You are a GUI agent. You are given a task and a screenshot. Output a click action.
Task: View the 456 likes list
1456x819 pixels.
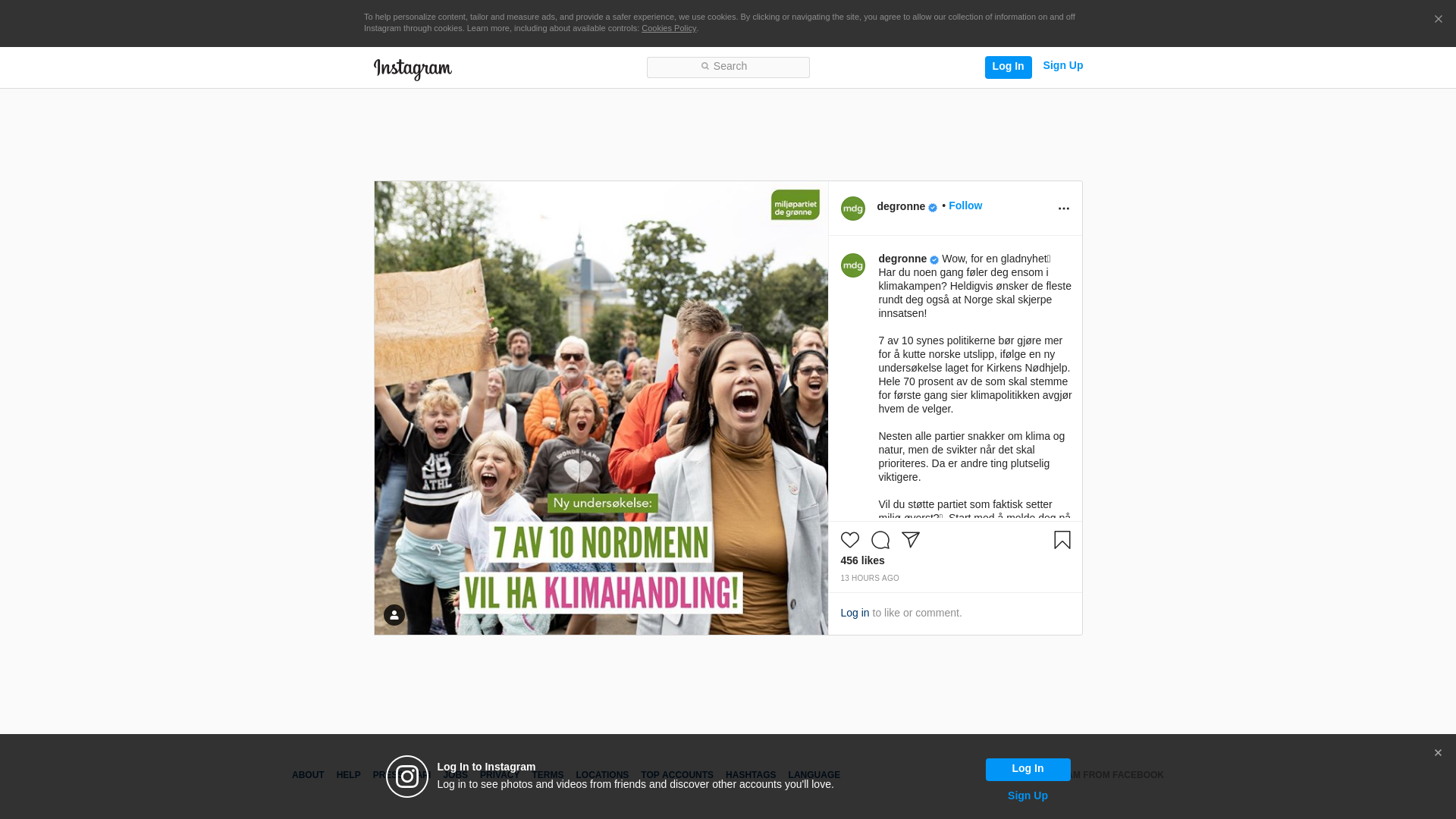coord(862,560)
